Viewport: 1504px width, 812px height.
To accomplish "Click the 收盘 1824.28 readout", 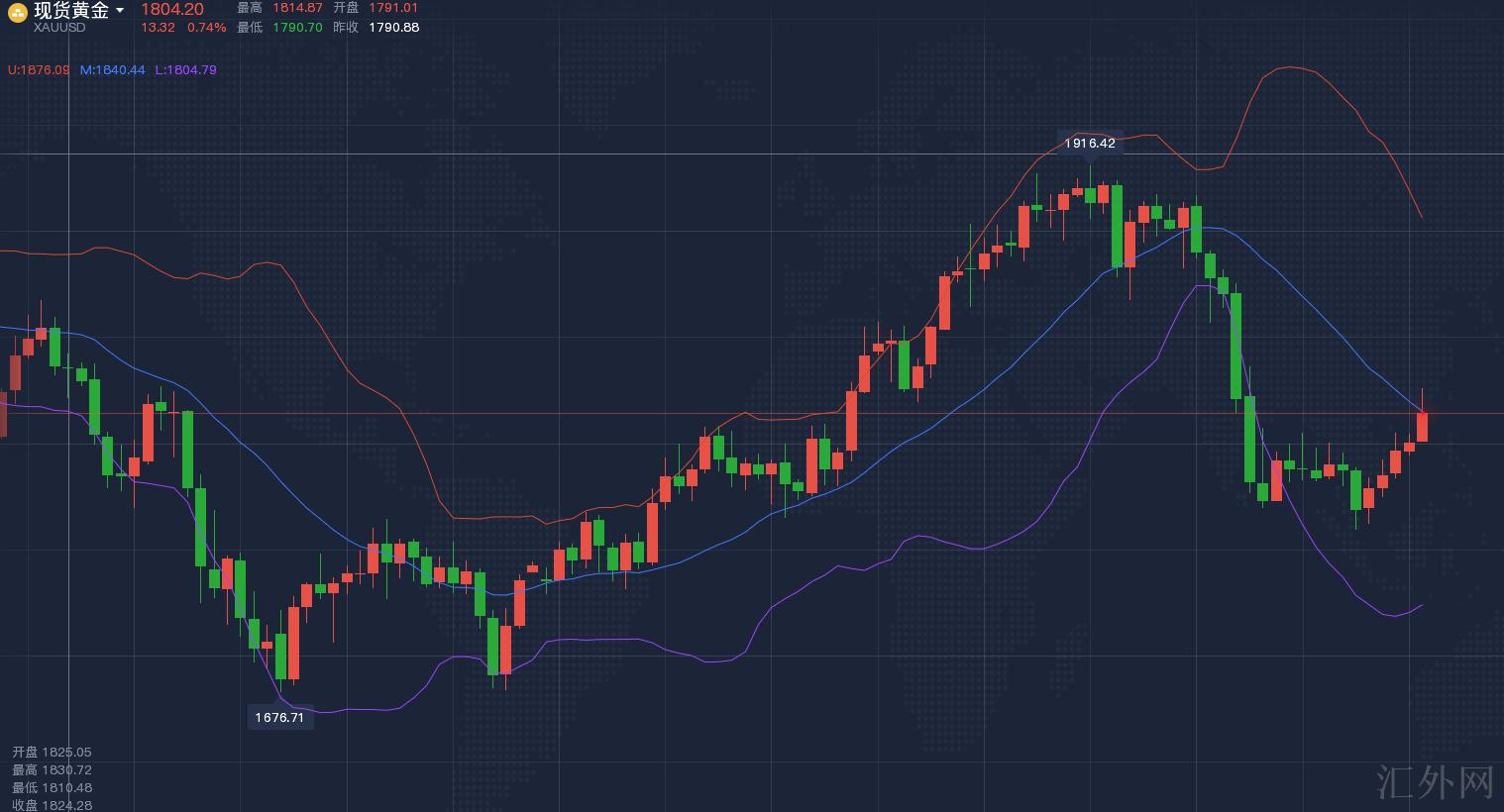I will pos(52,805).
